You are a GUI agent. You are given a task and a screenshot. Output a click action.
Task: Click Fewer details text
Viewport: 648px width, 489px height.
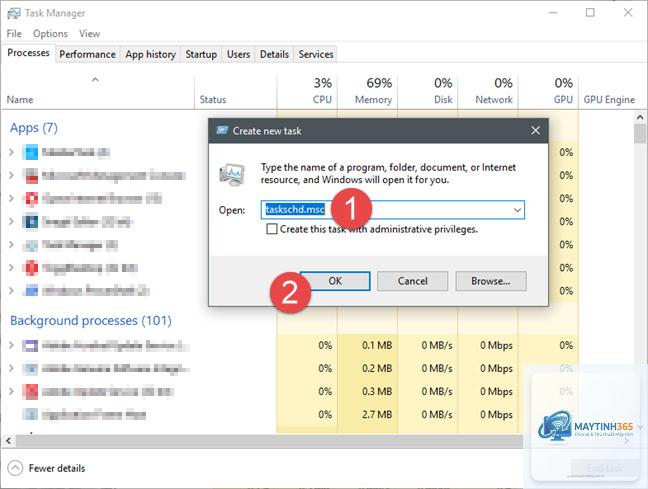[x=57, y=468]
